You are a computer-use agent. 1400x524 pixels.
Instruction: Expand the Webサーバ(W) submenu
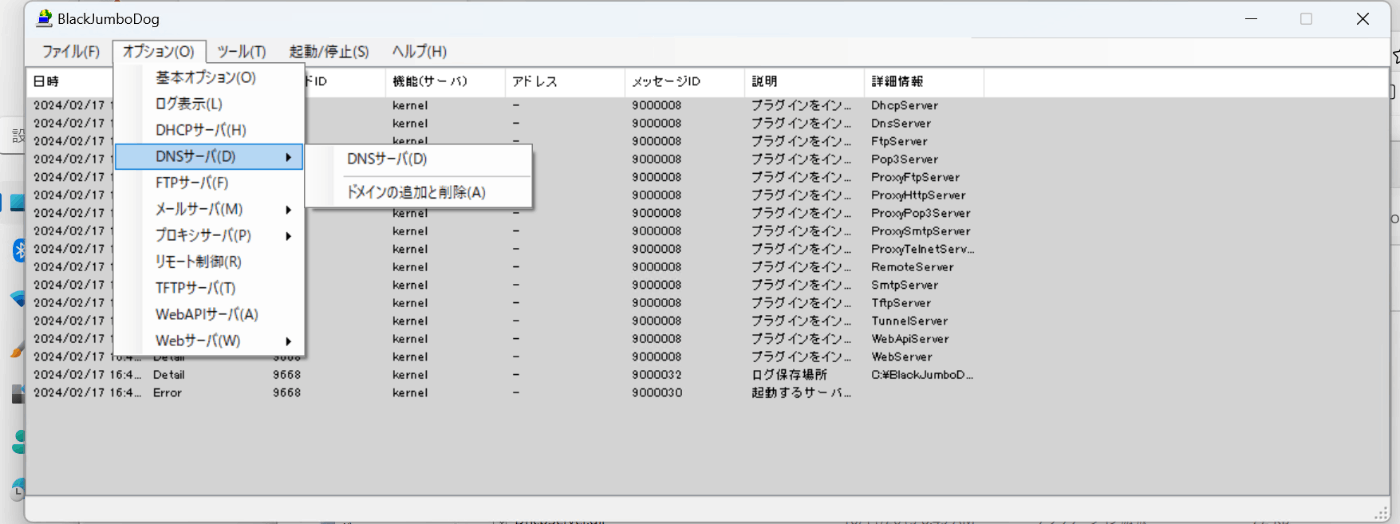(x=209, y=341)
